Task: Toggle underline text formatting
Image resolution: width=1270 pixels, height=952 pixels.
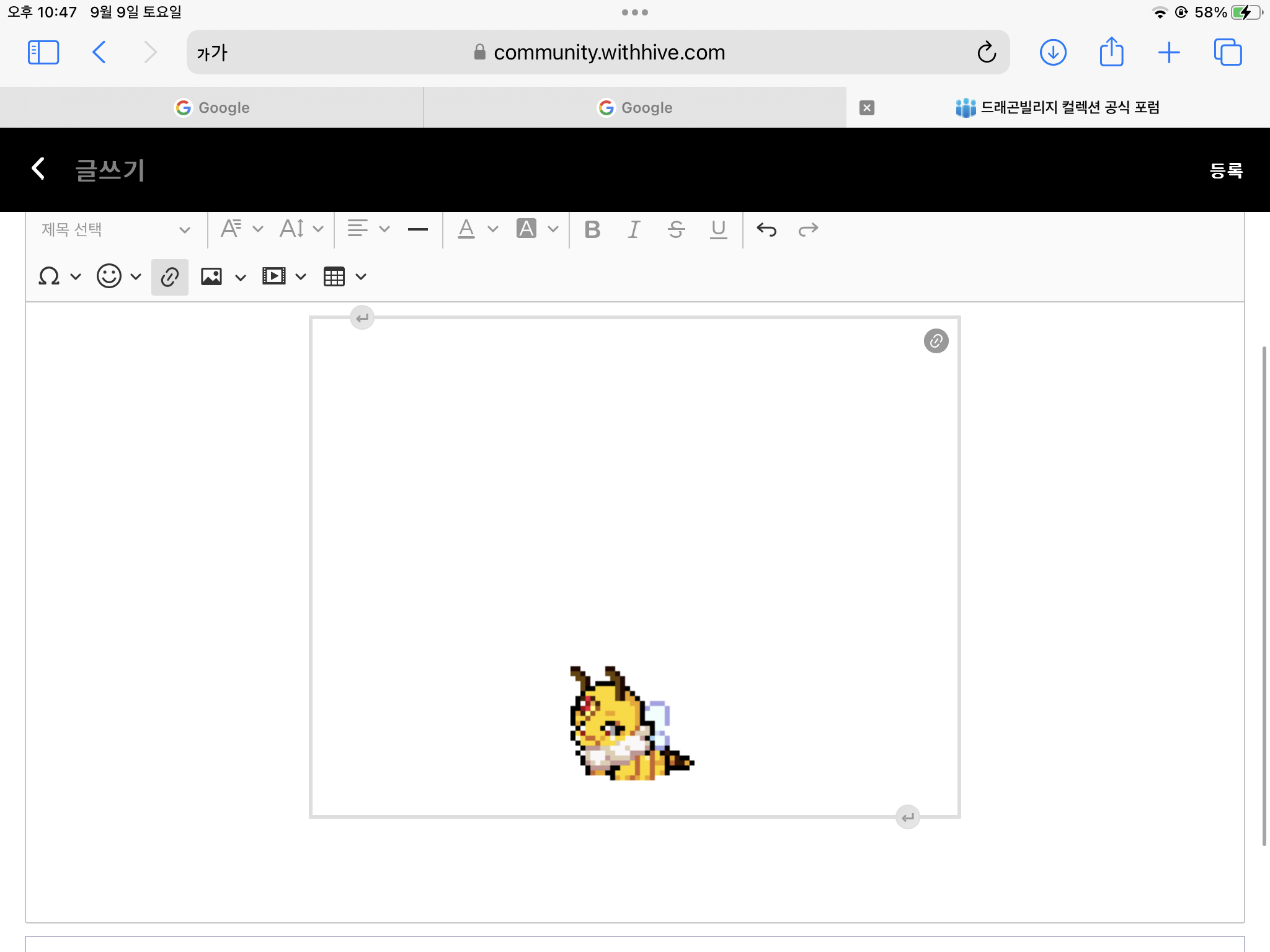Action: [x=718, y=229]
